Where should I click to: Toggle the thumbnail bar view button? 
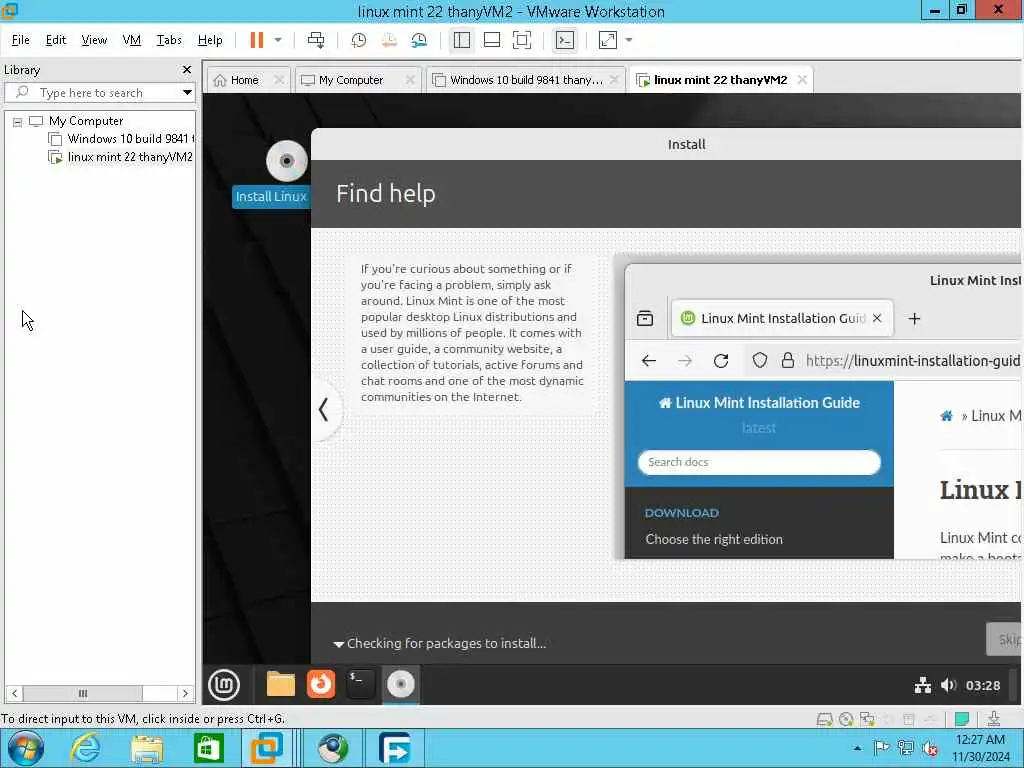[492, 40]
